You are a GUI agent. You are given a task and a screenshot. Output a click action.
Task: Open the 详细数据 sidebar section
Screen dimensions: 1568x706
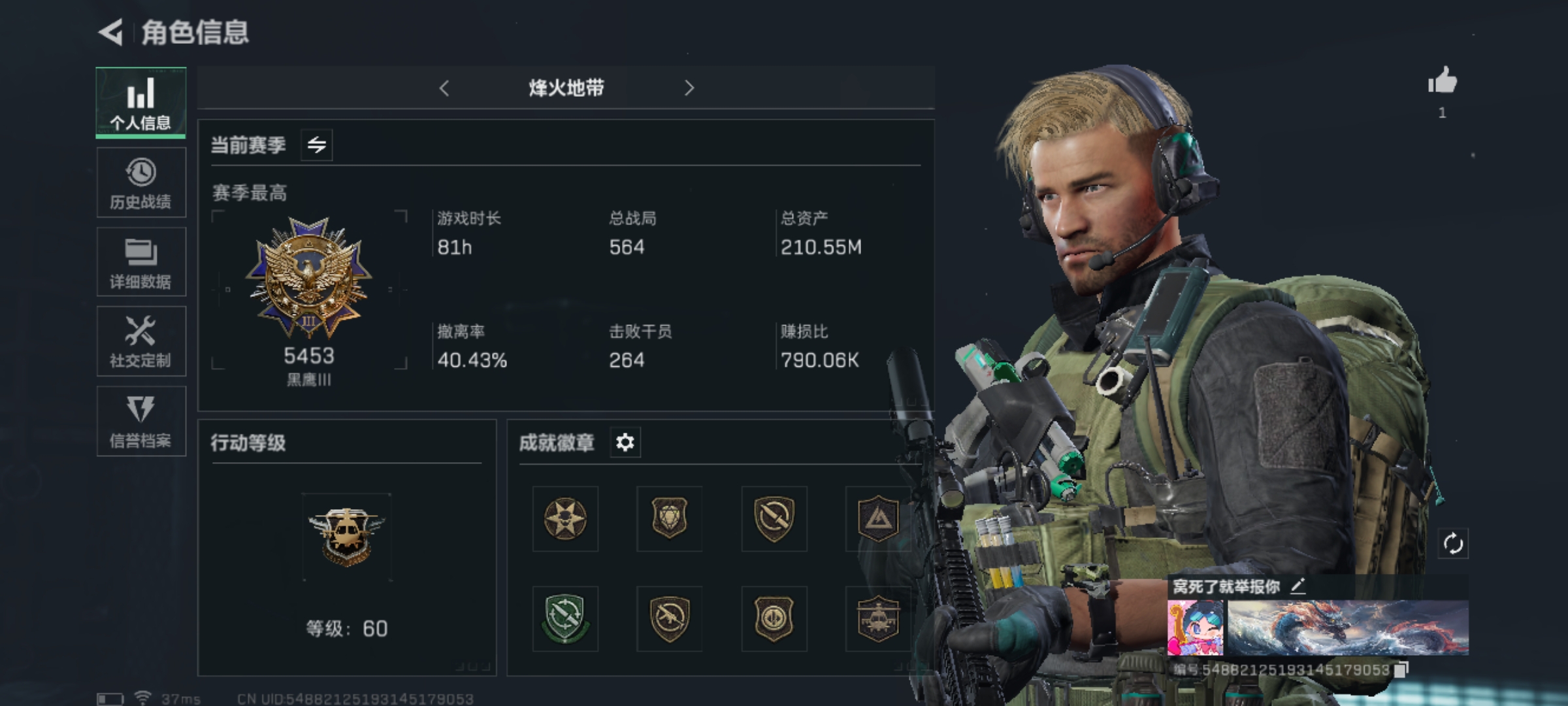pyautogui.click(x=141, y=262)
